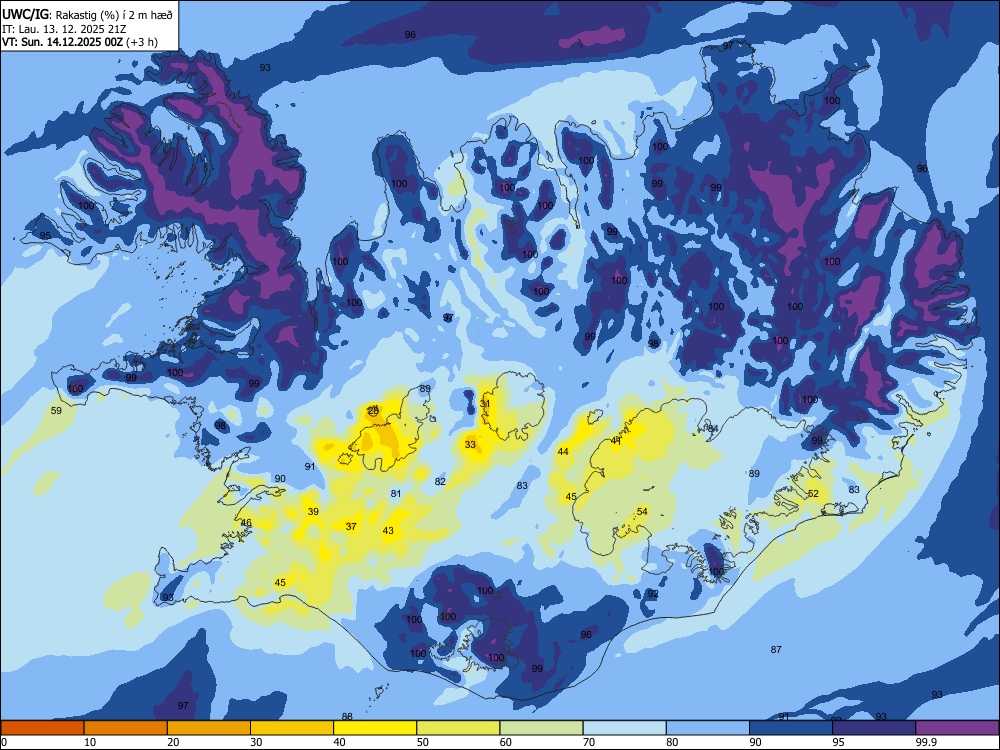
Task: Click the map humidity value '81'
Action: [396, 494]
